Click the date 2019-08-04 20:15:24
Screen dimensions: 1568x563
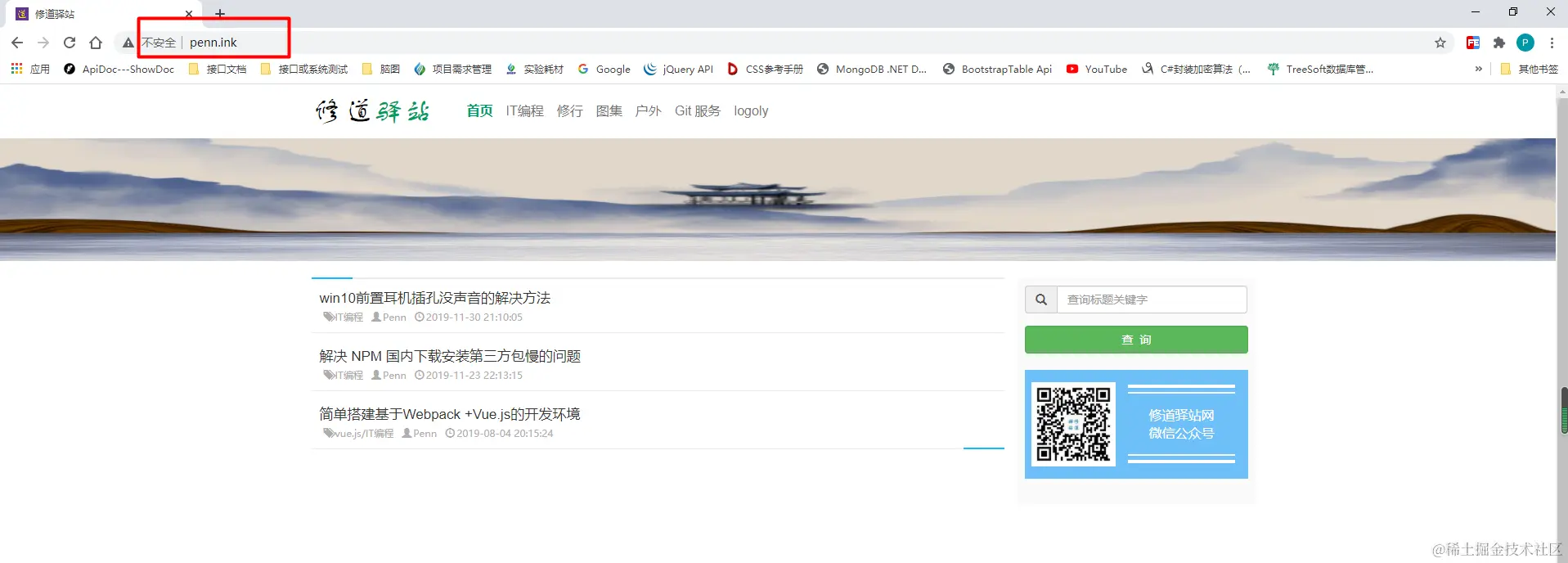pos(505,434)
